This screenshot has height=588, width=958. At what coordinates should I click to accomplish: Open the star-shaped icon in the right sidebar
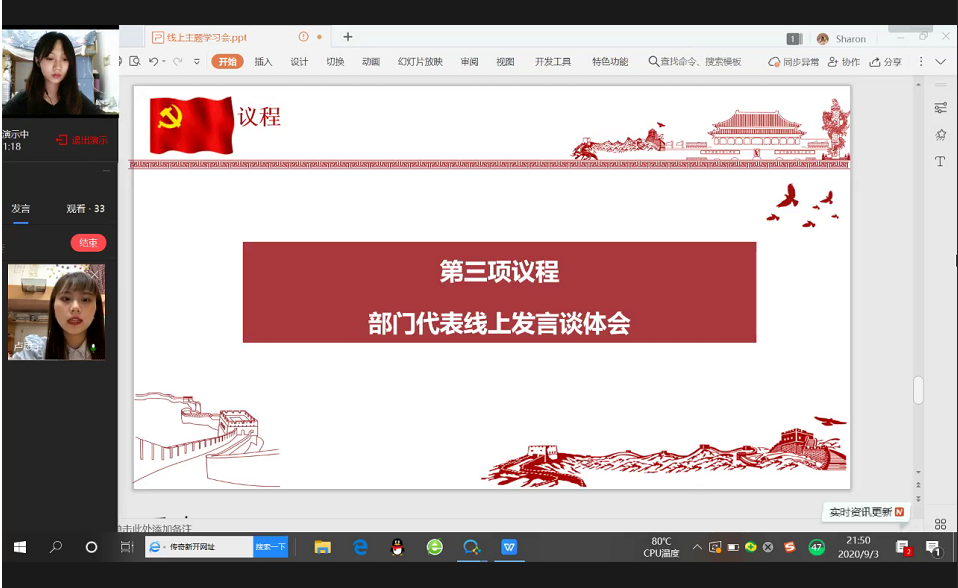[940, 135]
